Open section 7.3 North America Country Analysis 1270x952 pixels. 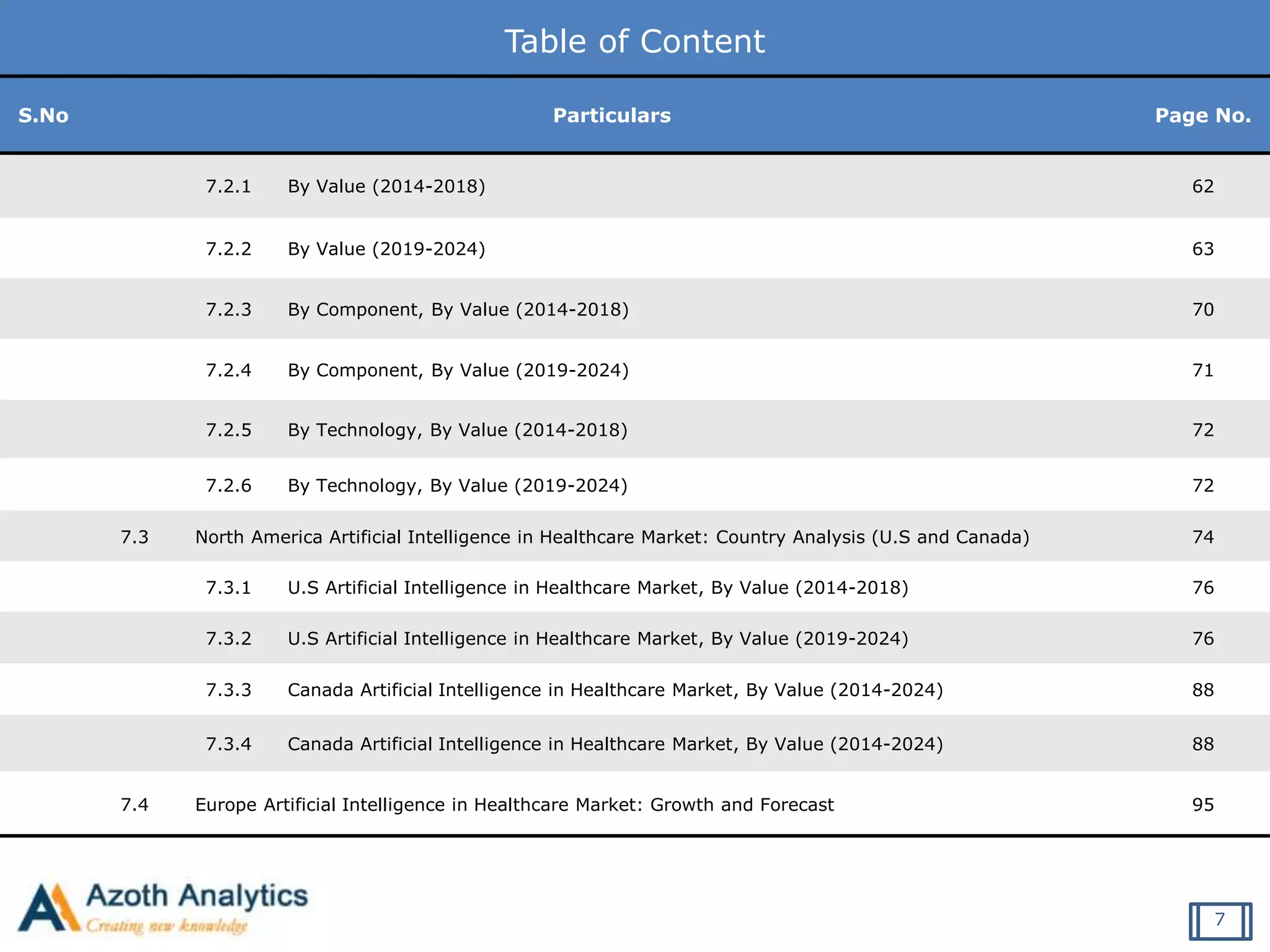pos(611,537)
